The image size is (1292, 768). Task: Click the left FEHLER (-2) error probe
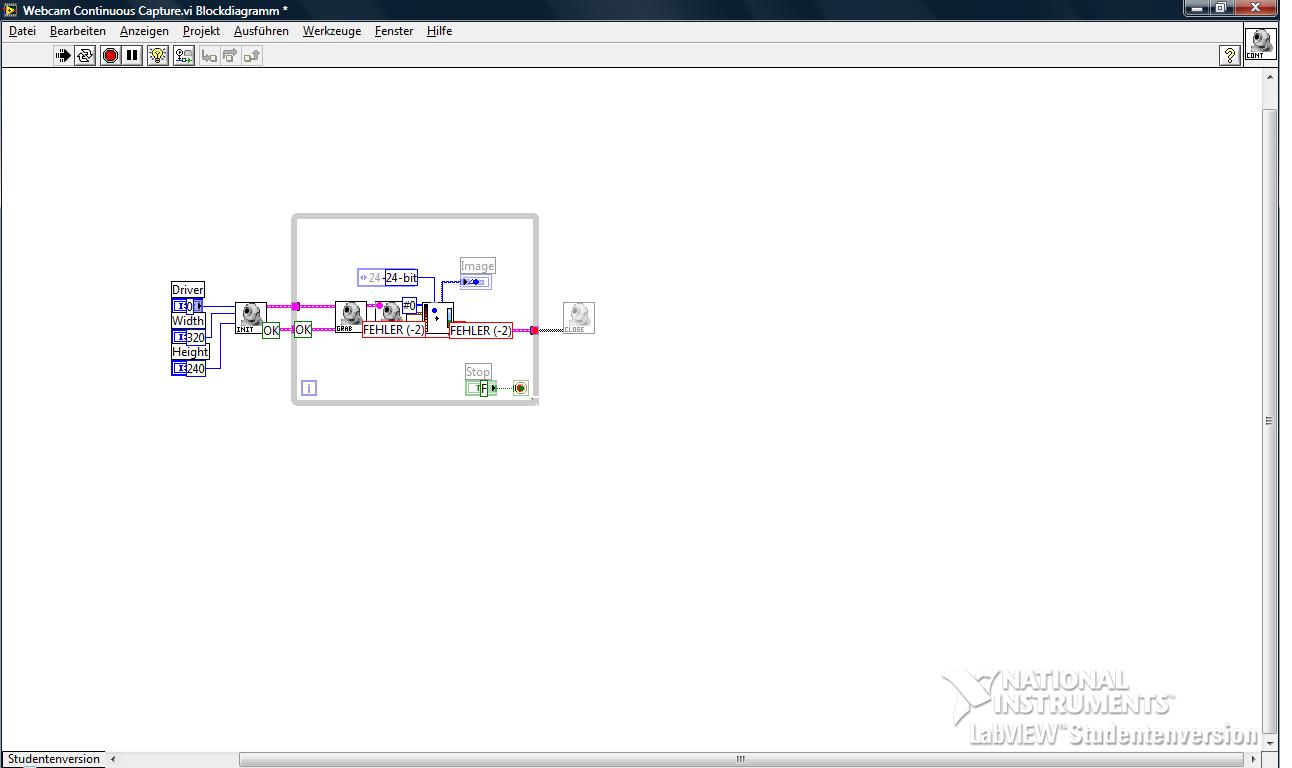pos(394,330)
